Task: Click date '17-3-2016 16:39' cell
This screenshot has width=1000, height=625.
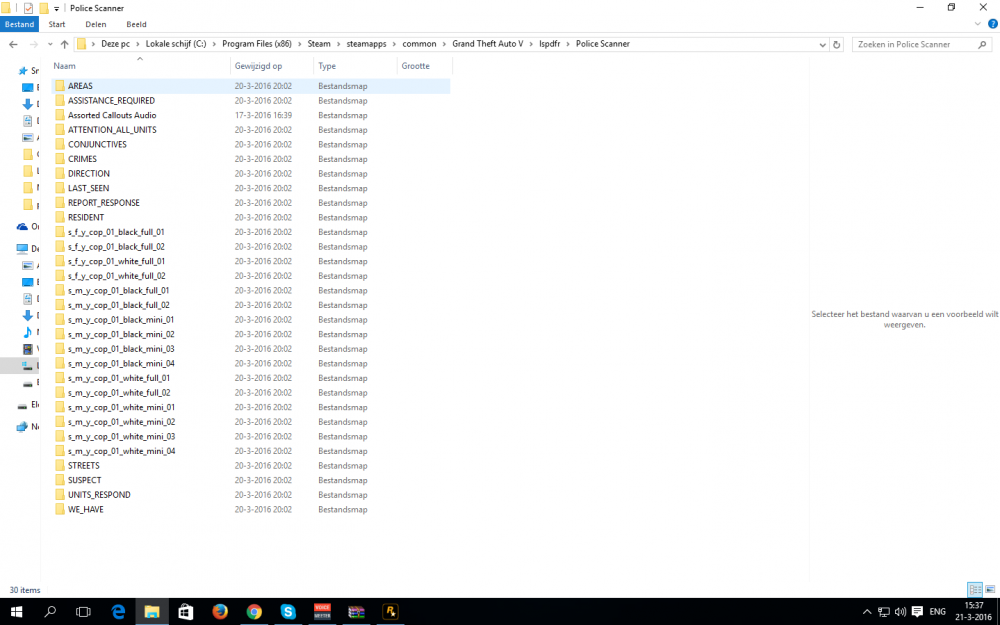Action: click(263, 115)
